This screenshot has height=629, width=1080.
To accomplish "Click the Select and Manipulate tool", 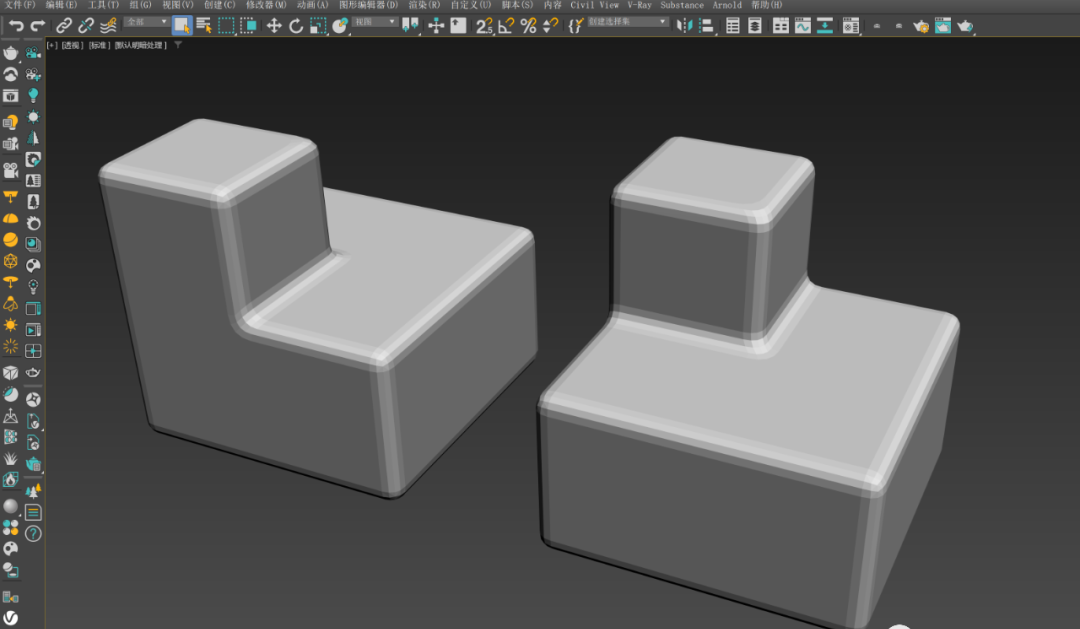I will [436, 25].
